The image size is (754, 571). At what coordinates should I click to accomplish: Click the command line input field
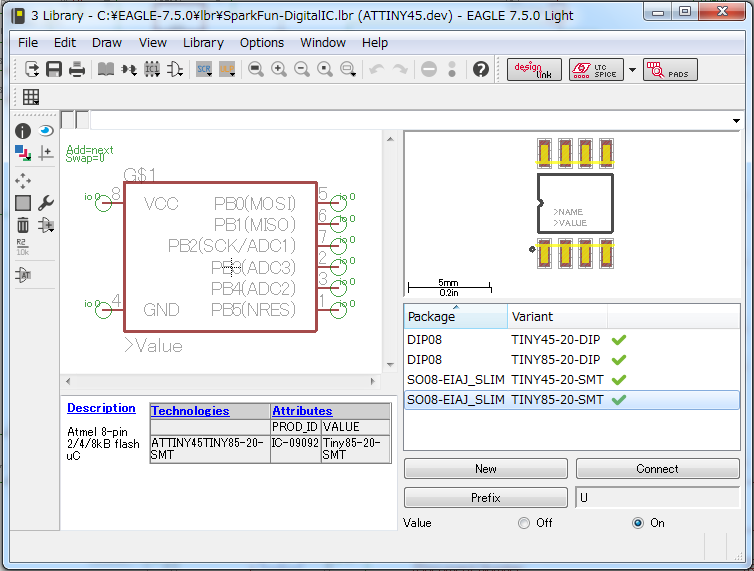tap(410, 120)
